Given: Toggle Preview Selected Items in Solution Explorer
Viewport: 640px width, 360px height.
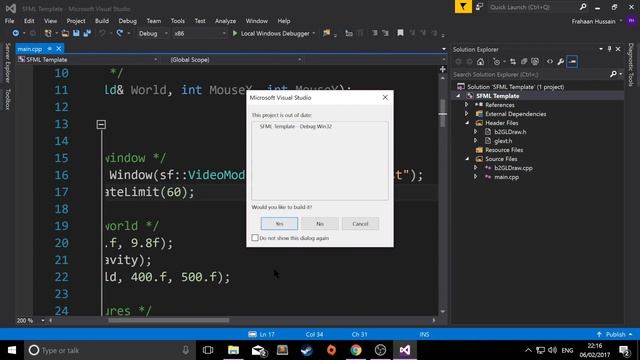Looking at the screenshot, I should [572, 62].
